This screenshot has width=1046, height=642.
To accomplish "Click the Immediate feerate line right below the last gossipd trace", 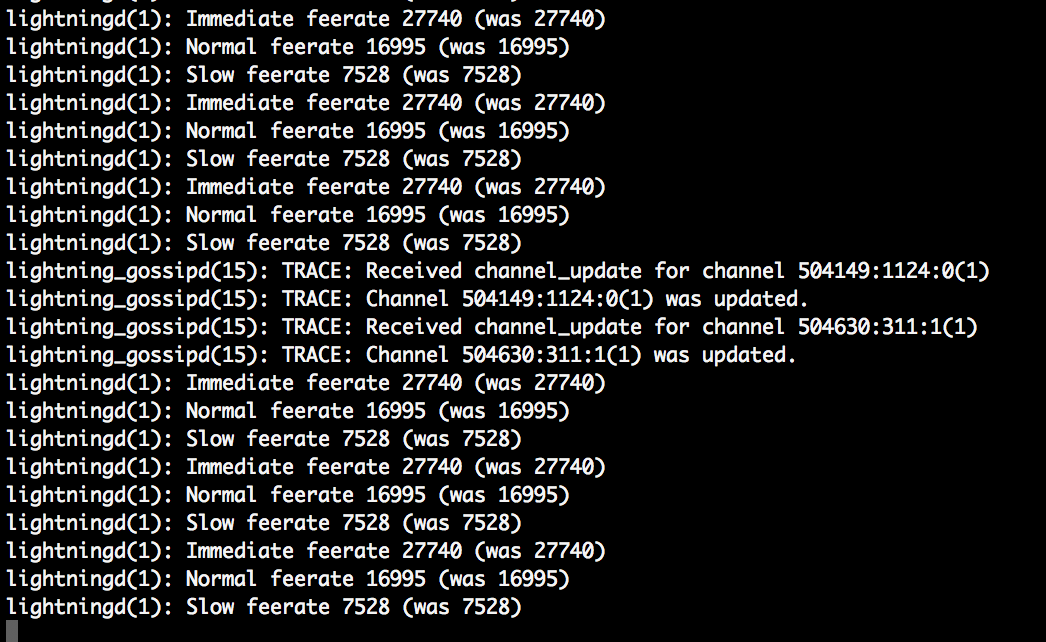I will coord(305,383).
